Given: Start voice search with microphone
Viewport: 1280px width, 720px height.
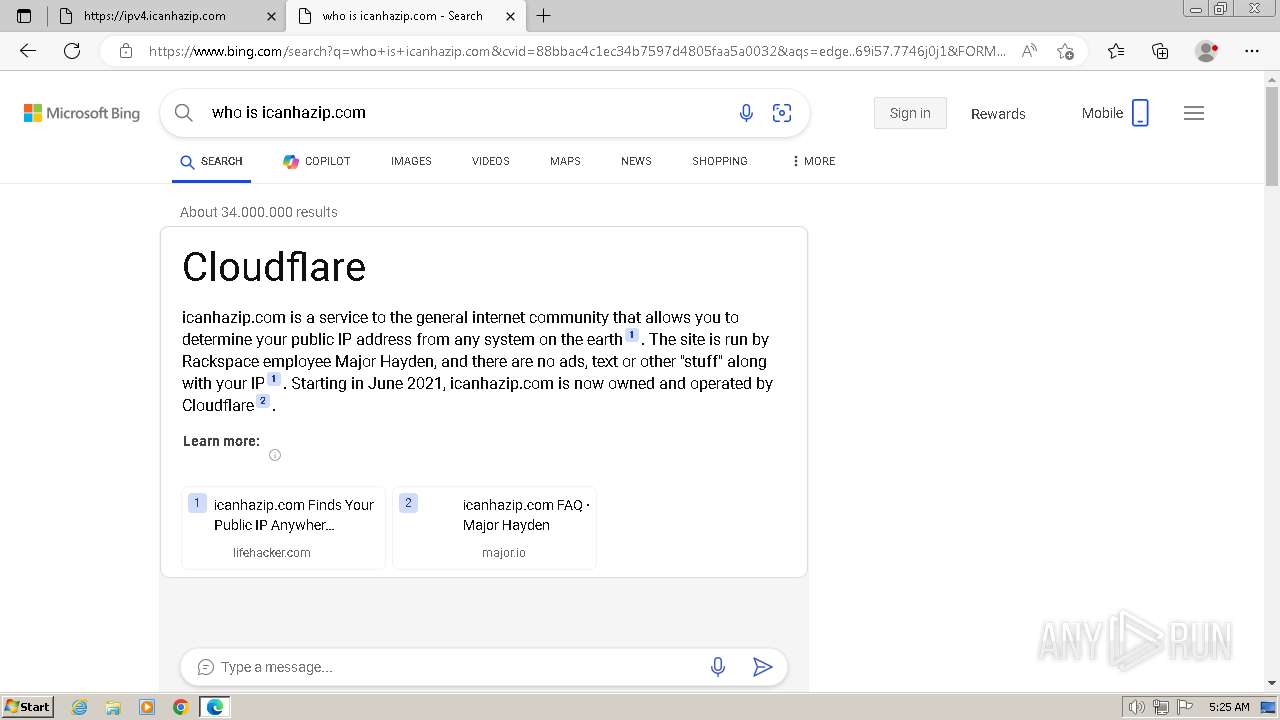Looking at the screenshot, I should pos(746,113).
